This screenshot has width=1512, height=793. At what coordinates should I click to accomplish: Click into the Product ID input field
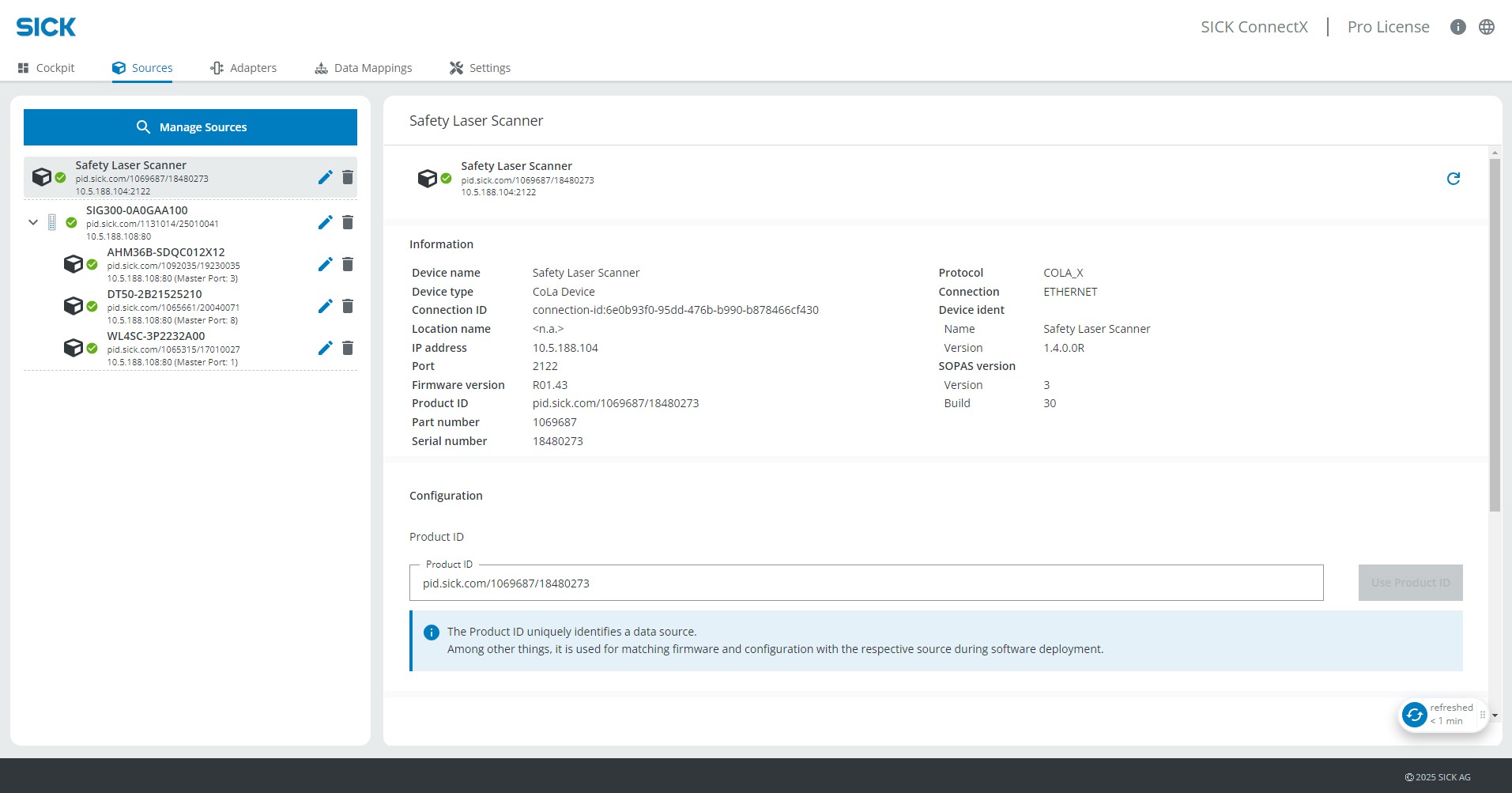(x=866, y=583)
